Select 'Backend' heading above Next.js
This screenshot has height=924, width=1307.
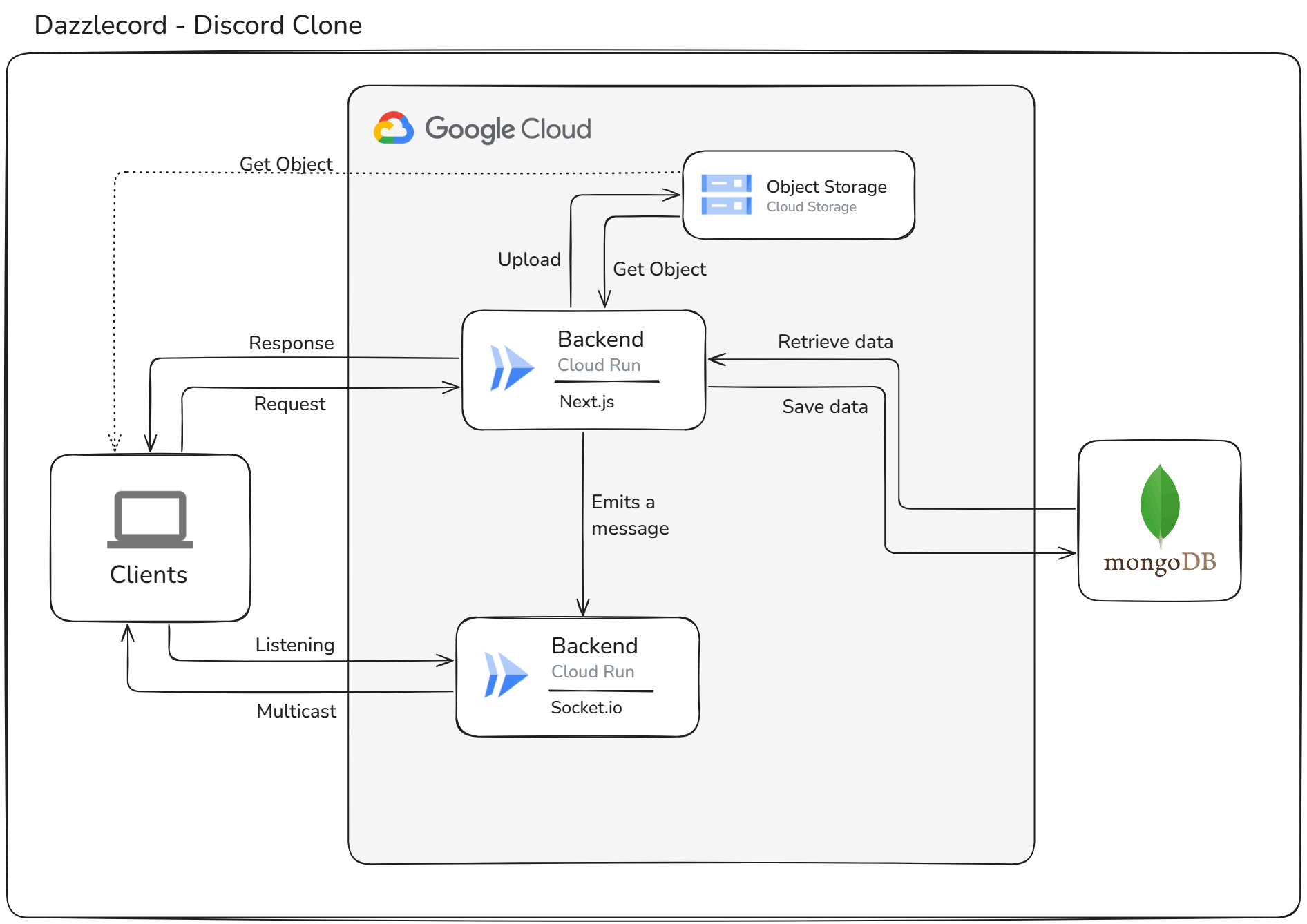tap(600, 339)
